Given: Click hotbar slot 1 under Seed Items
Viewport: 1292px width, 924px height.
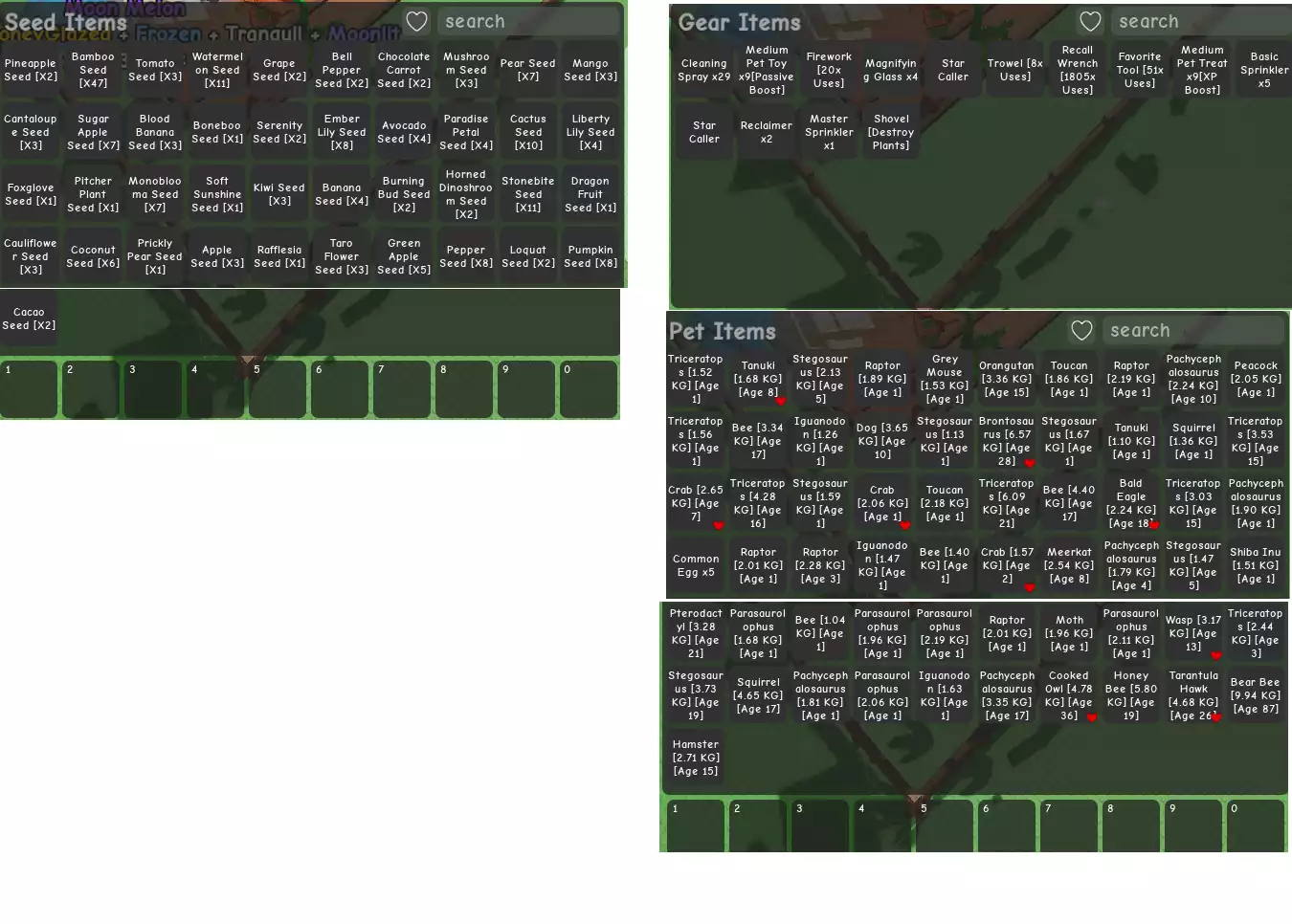Looking at the screenshot, I should [x=29, y=389].
